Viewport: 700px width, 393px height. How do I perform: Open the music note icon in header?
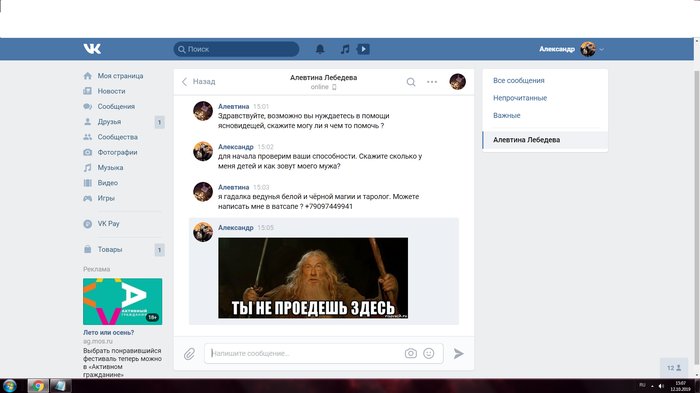tap(345, 49)
